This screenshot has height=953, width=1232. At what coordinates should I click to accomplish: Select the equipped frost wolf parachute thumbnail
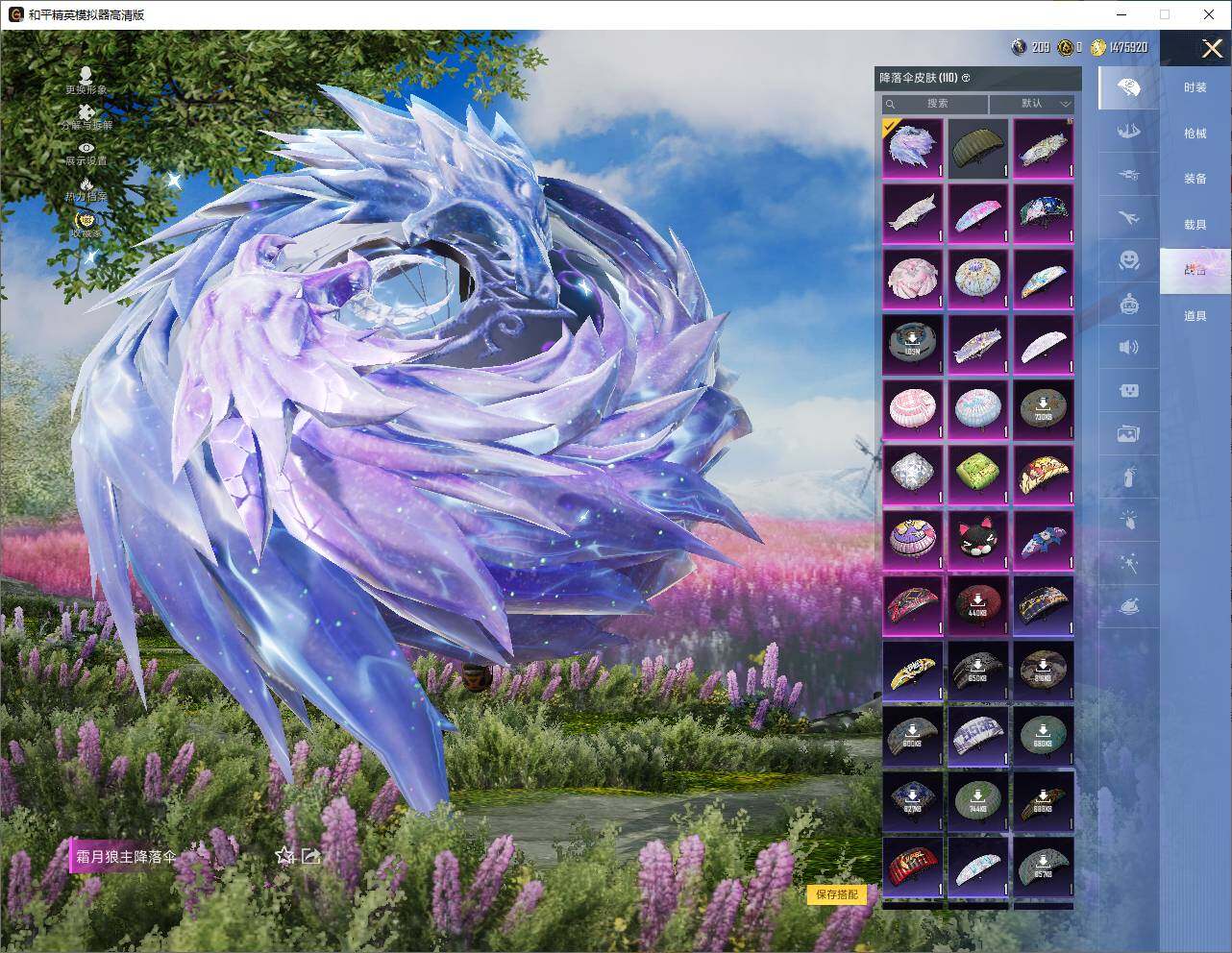pos(913,148)
